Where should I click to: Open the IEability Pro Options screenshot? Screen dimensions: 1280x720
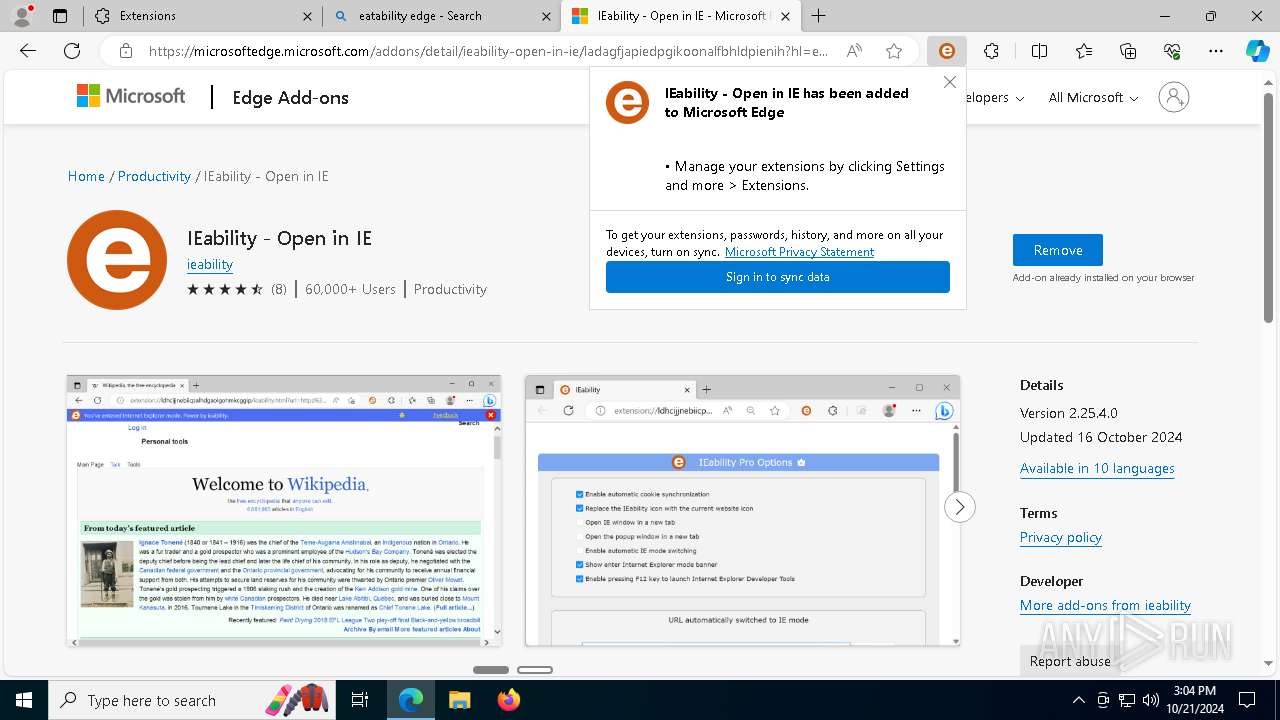(742, 511)
